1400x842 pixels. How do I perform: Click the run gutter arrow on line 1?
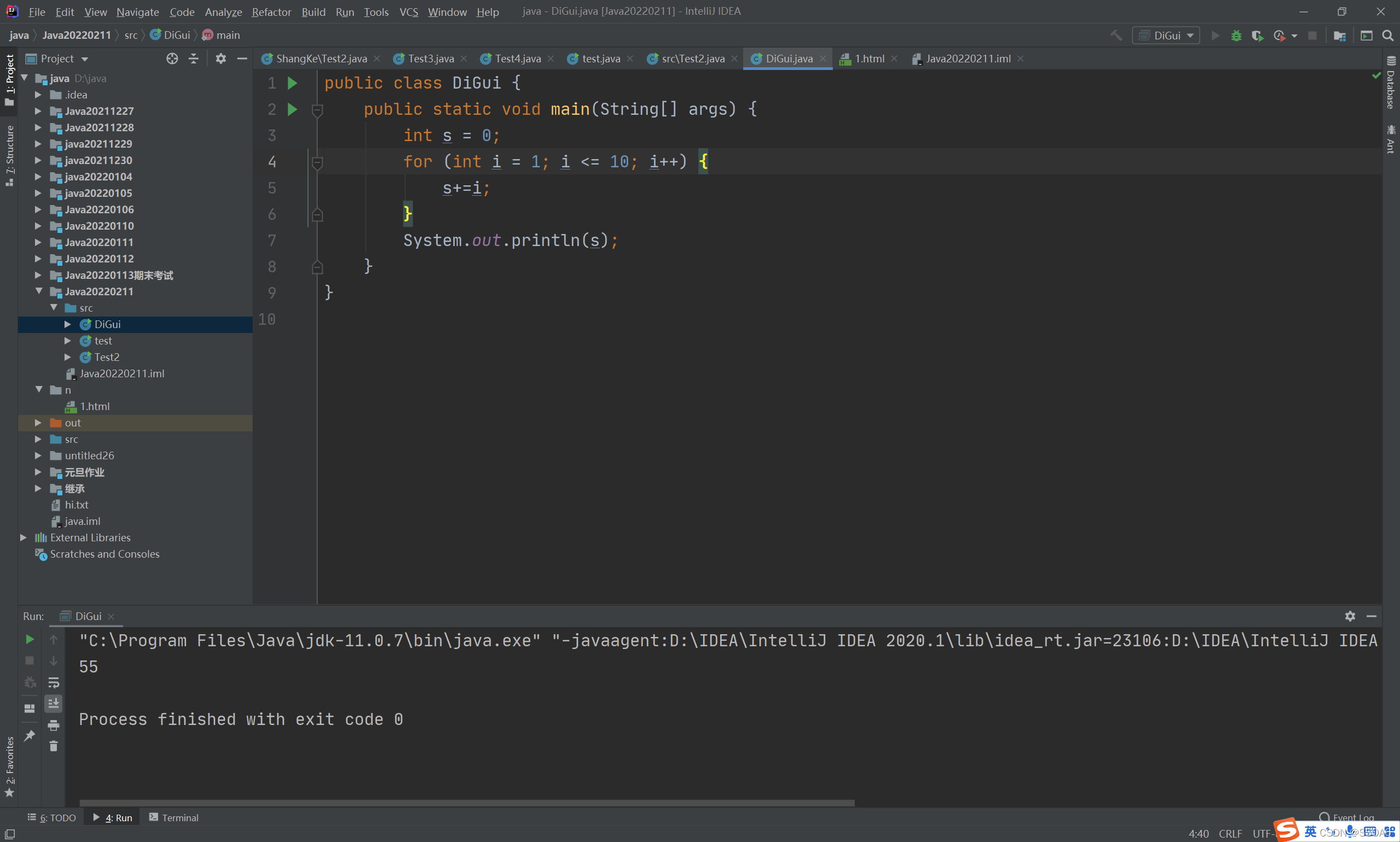coord(292,84)
